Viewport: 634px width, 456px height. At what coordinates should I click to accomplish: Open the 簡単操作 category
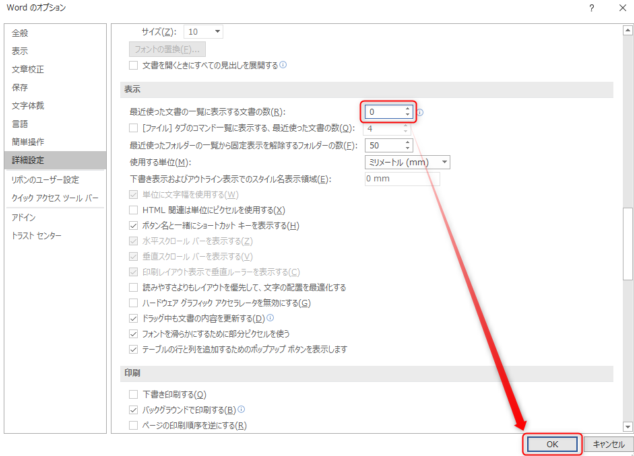(x=28, y=142)
